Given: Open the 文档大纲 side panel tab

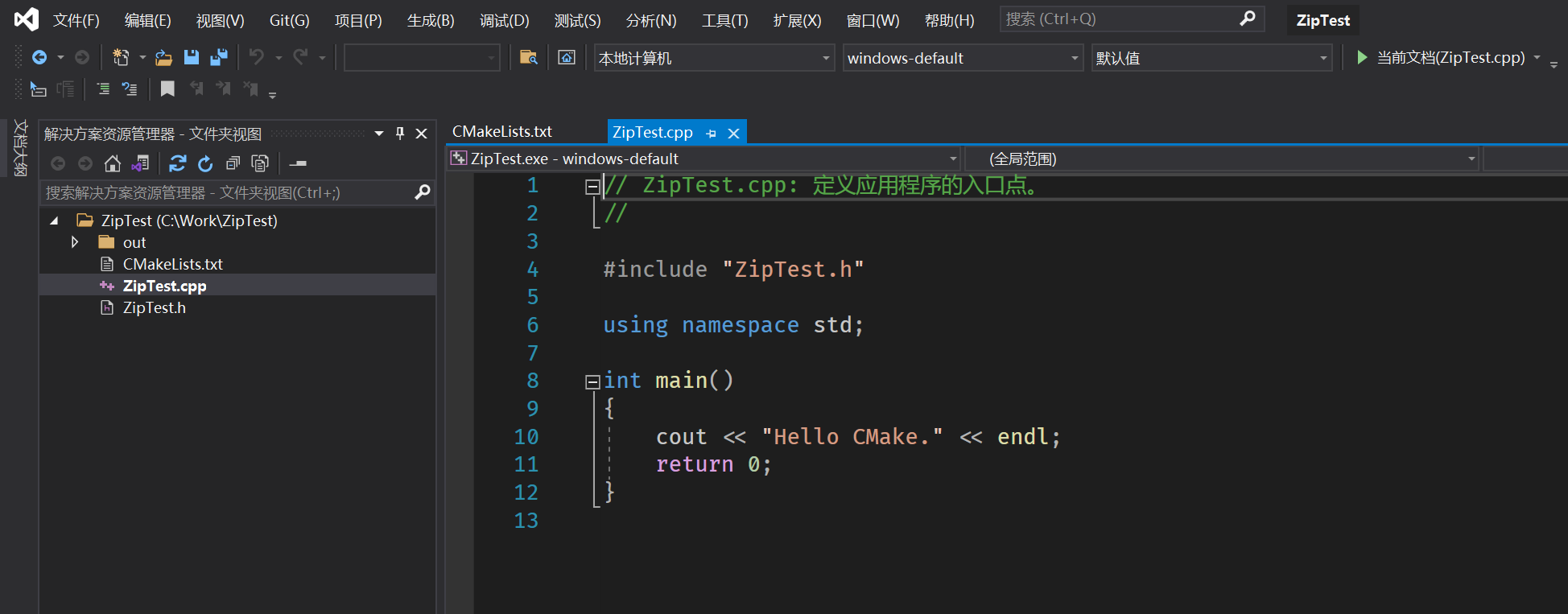Looking at the screenshot, I should coord(20,148).
